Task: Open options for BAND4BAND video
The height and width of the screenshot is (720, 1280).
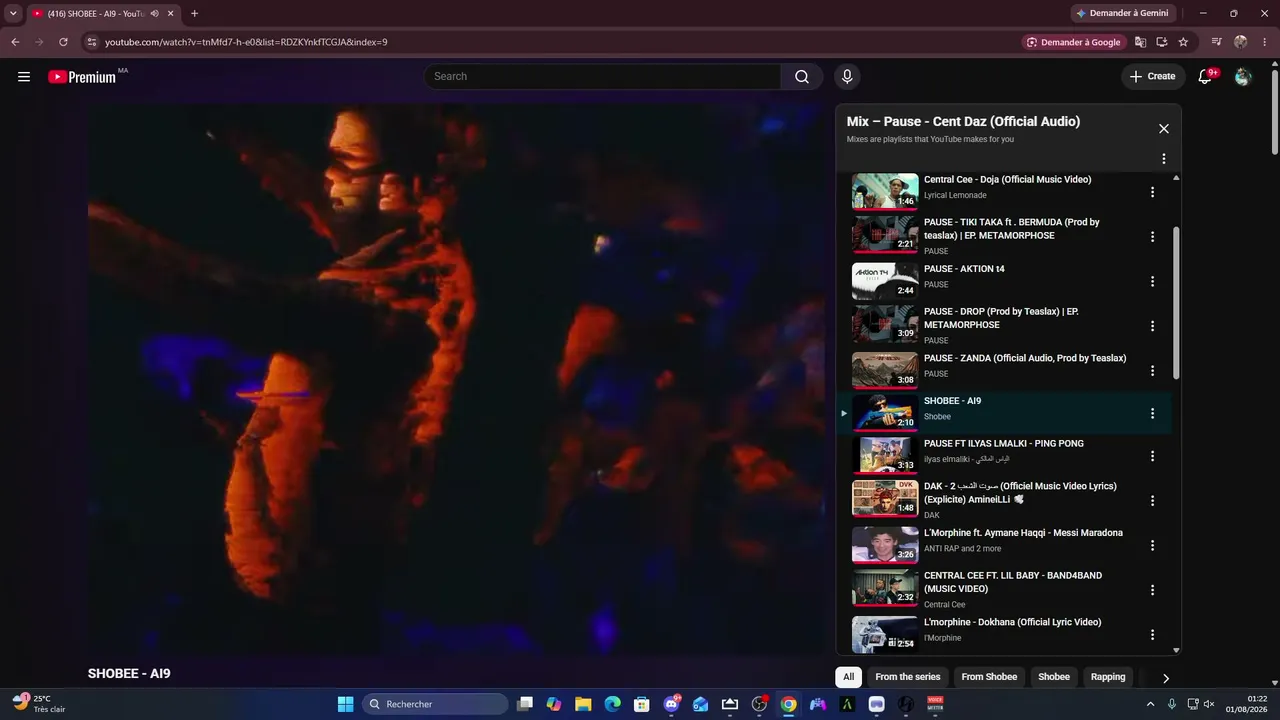Action: (x=1152, y=590)
